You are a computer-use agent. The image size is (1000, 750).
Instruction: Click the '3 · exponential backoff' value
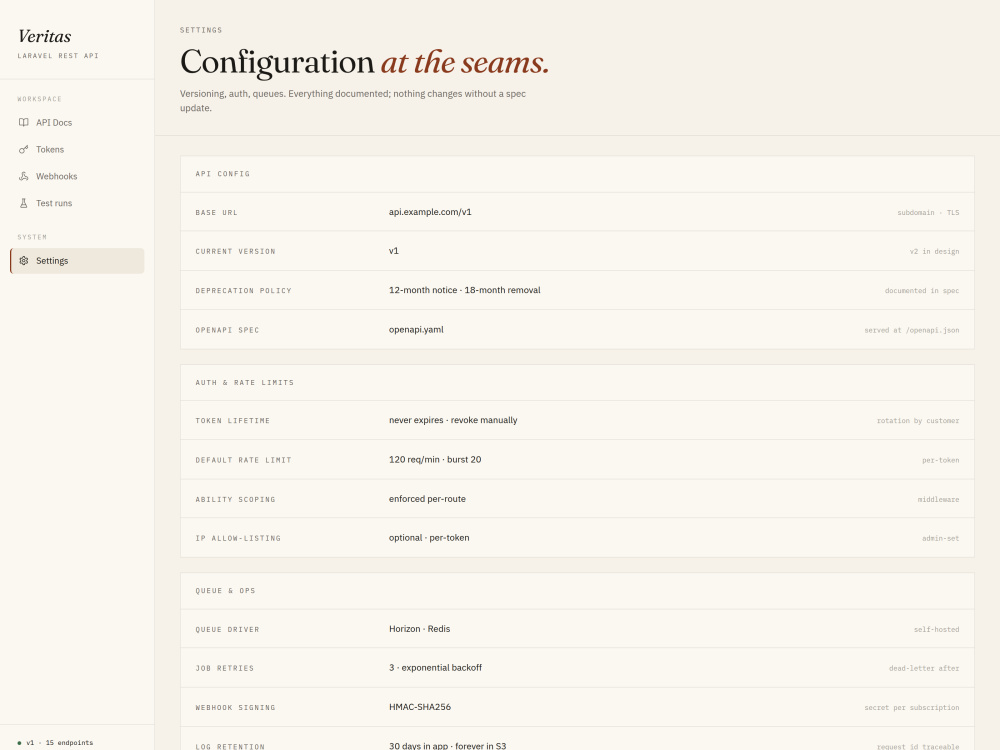pyautogui.click(x=436, y=668)
